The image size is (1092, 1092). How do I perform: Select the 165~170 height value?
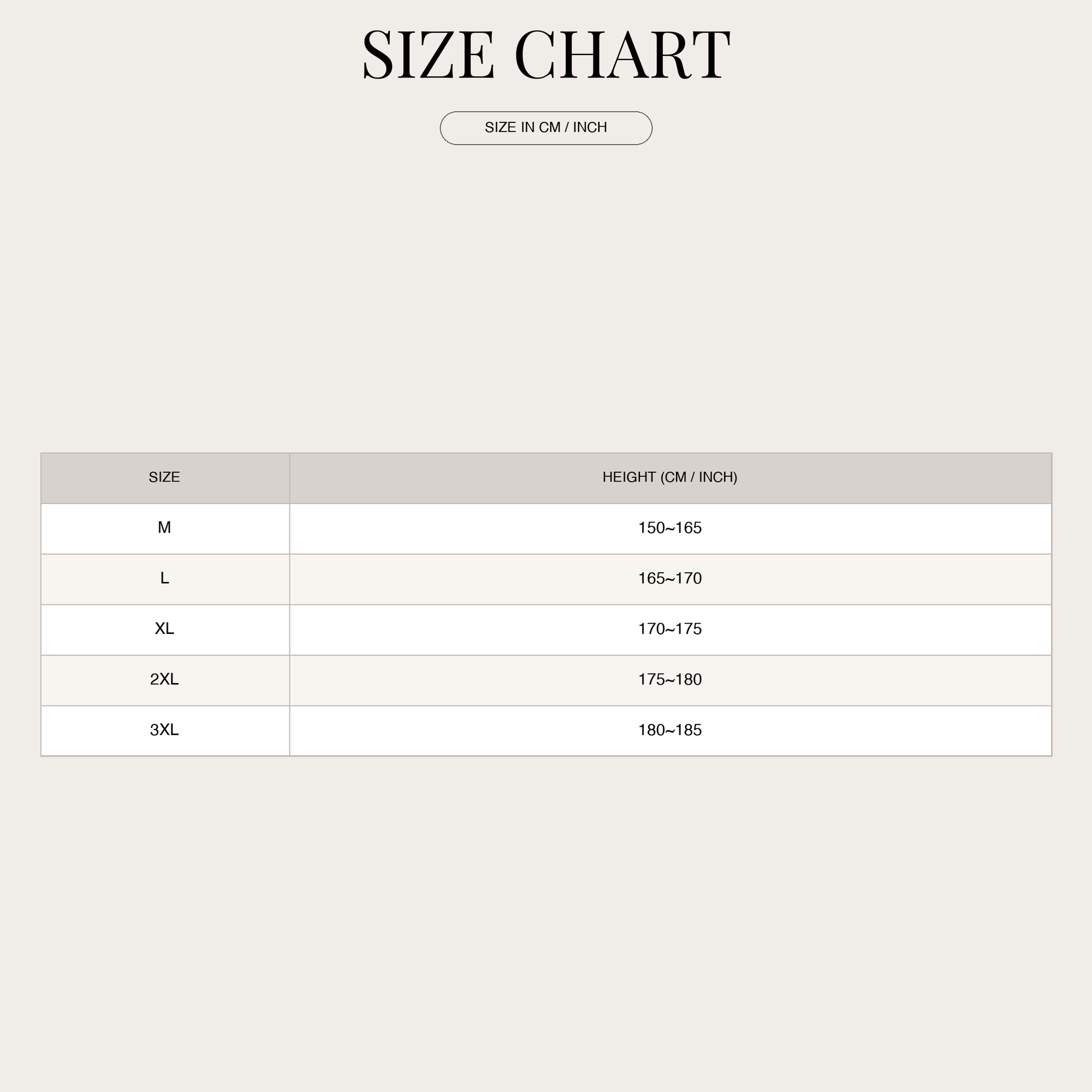(670, 579)
